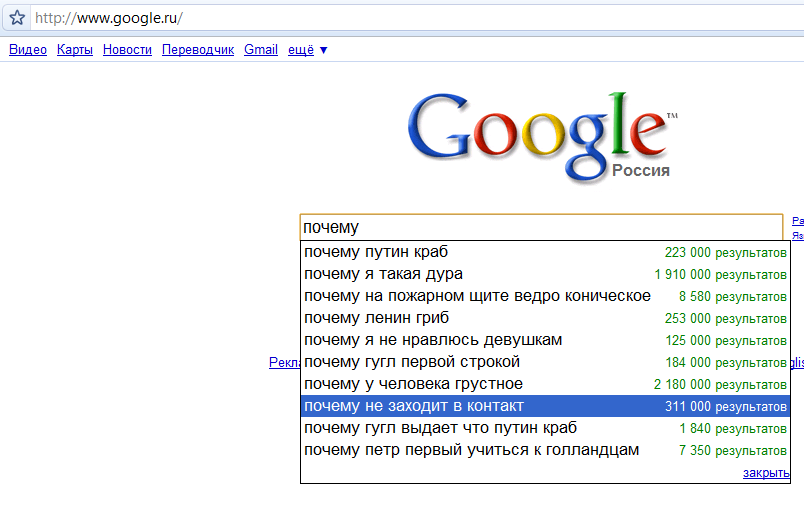The height and width of the screenshot is (511, 804).
Task: Choose highlighted почему не заходит в контакт
Action: point(545,406)
